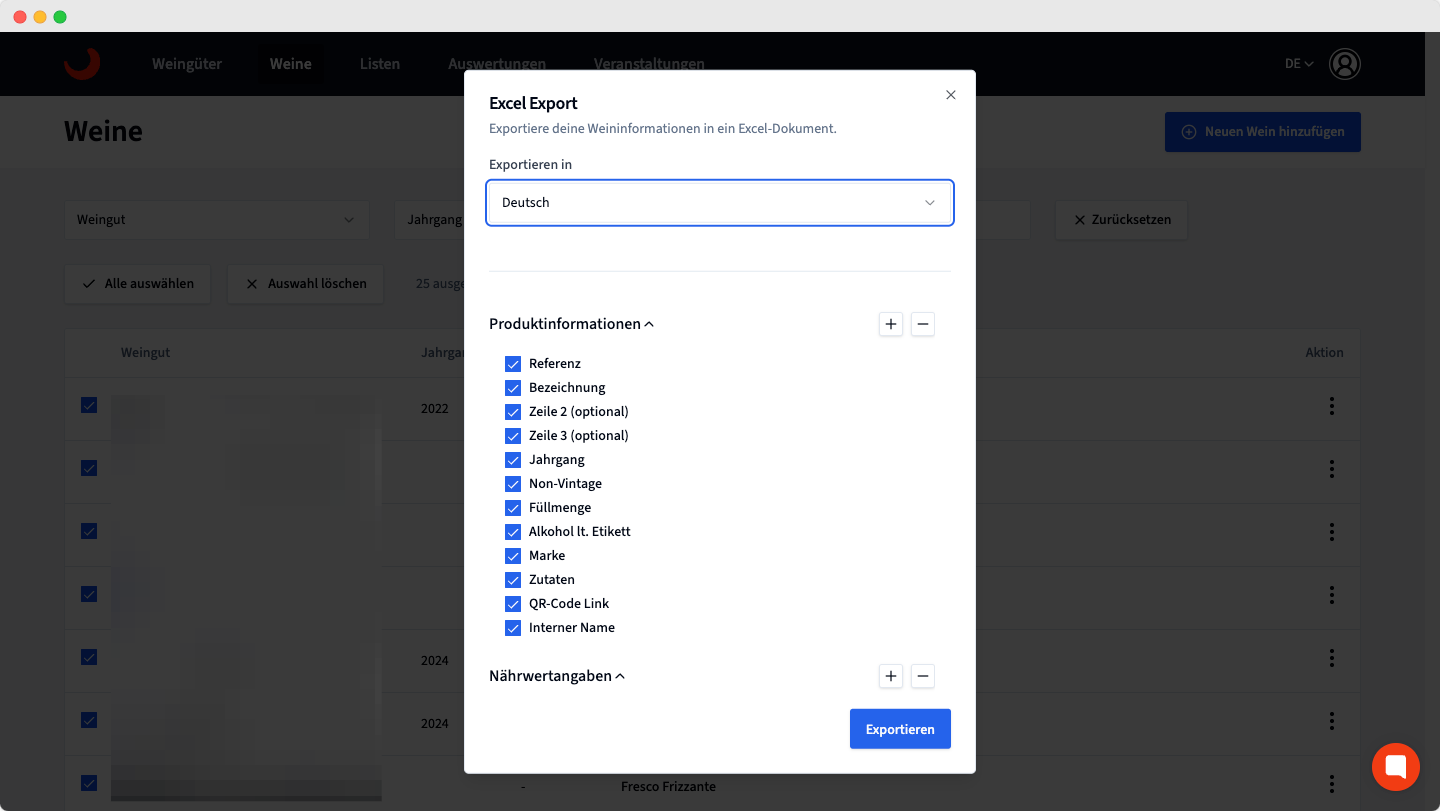
Task: Toggle the Zeile 3 (optional) checkbox
Action: 513,436
